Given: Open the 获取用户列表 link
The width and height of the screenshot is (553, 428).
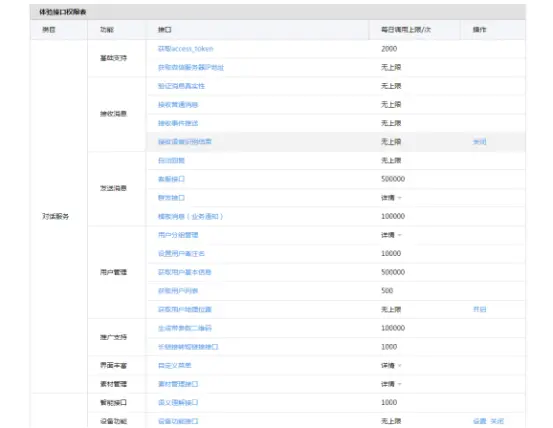Looking at the screenshot, I should click(x=178, y=291).
